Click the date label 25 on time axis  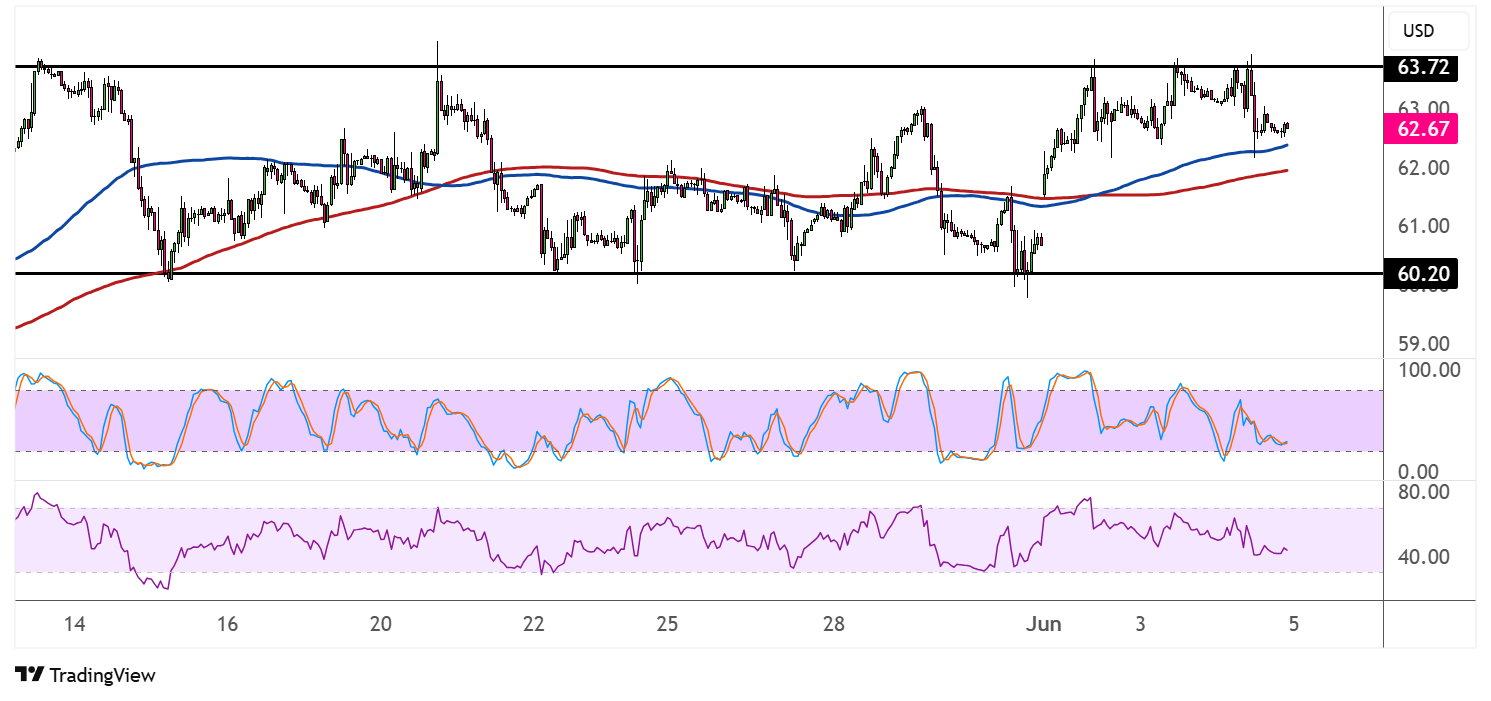[668, 624]
